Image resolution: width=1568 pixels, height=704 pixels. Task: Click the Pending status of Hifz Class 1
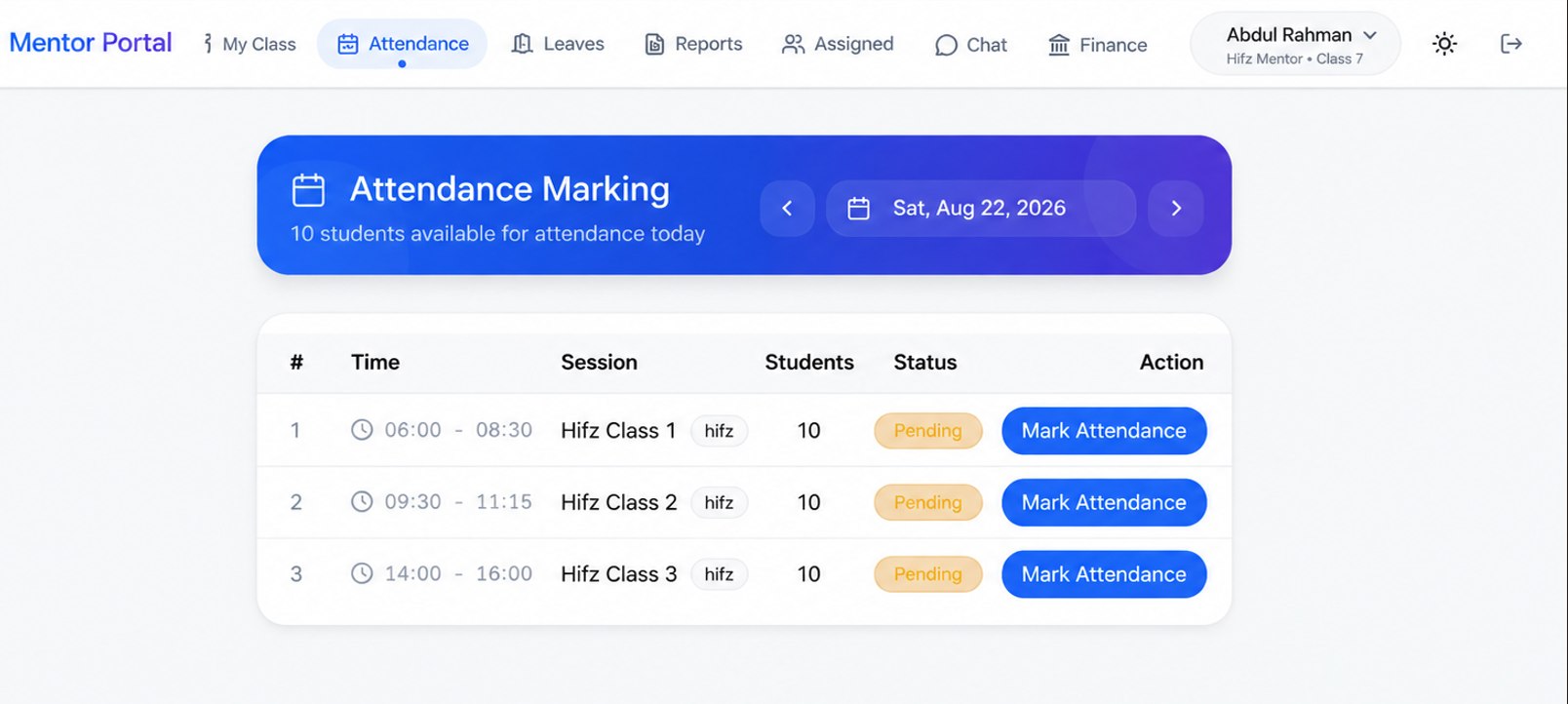coord(927,431)
